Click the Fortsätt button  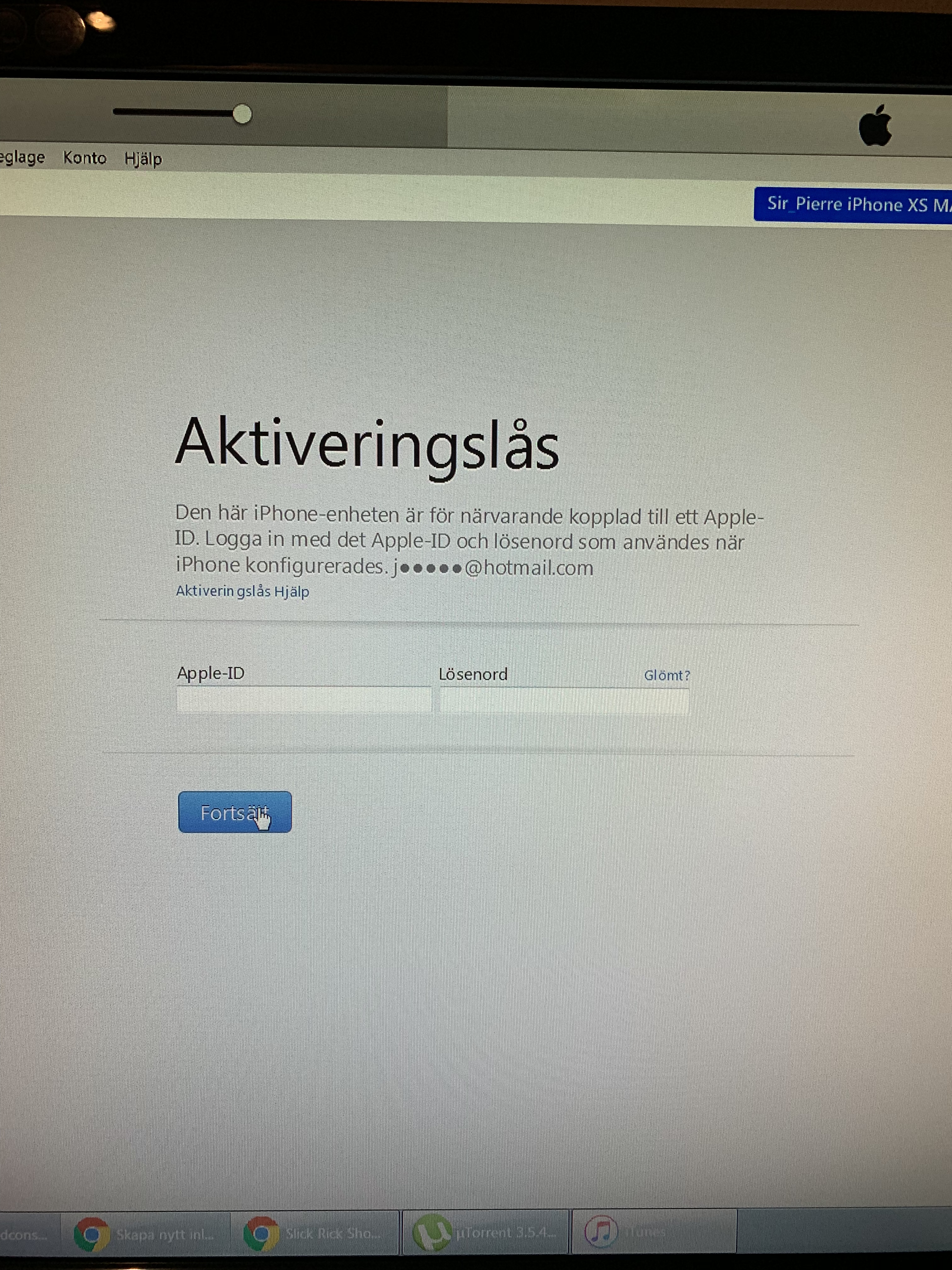(235, 812)
